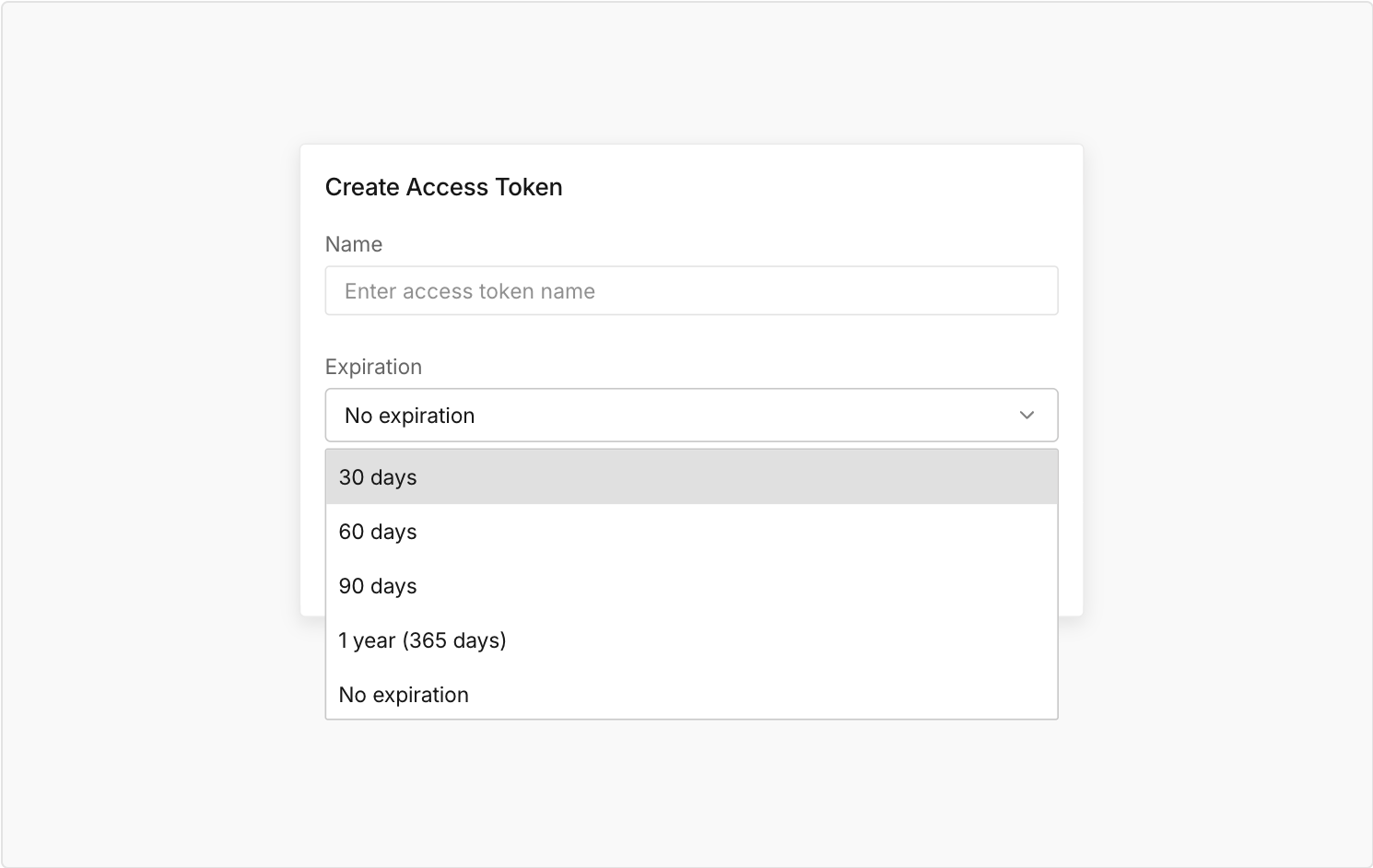
Task: Choose the two-month 60 days entry
Action: (x=691, y=532)
